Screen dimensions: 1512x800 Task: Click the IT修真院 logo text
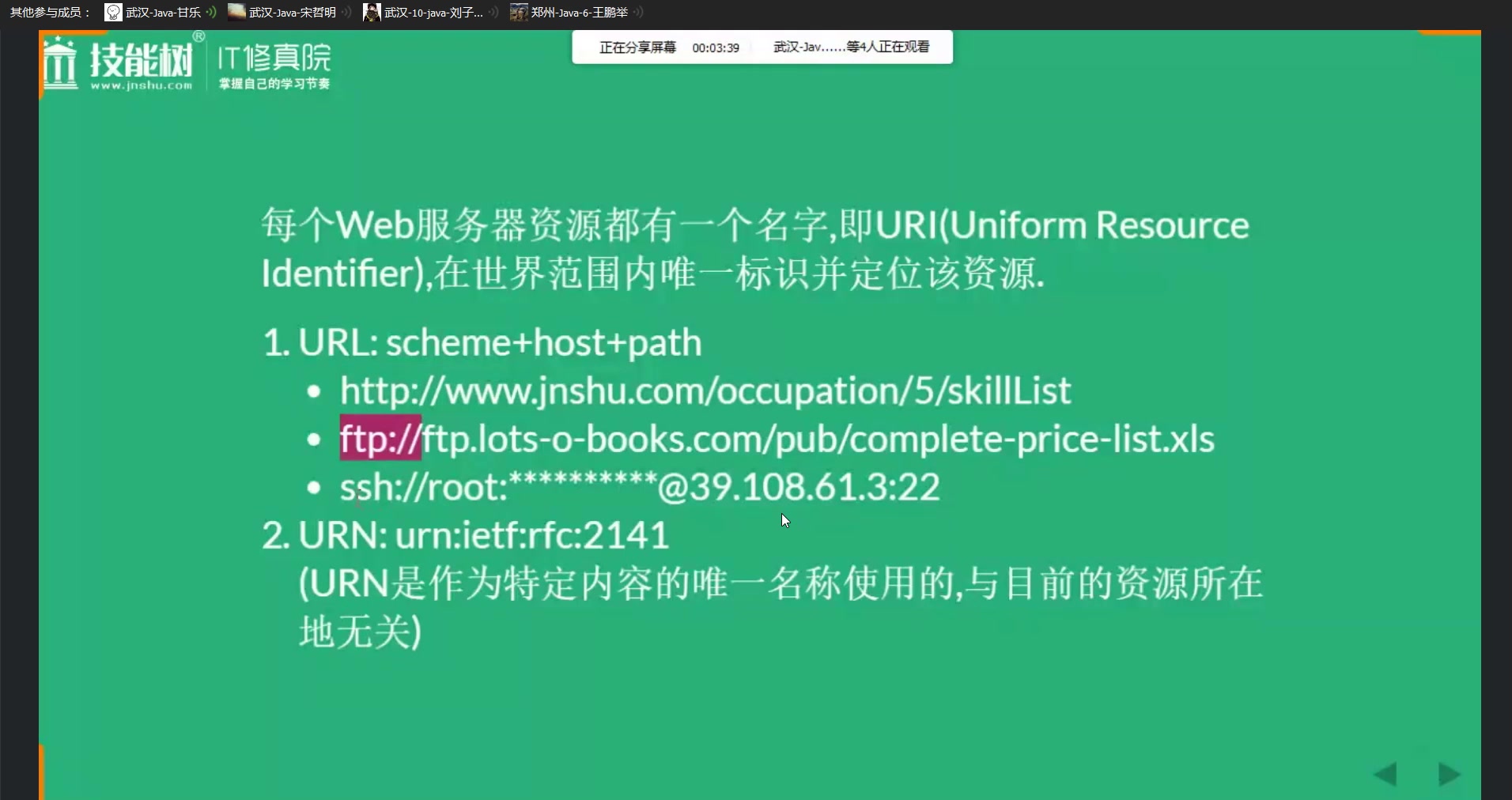(274, 58)
